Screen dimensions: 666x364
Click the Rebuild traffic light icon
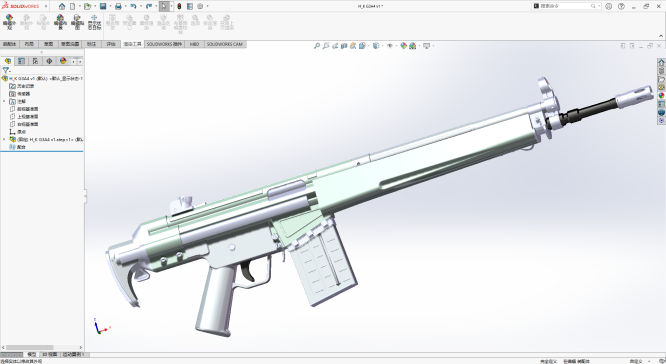tap(179, 6)
